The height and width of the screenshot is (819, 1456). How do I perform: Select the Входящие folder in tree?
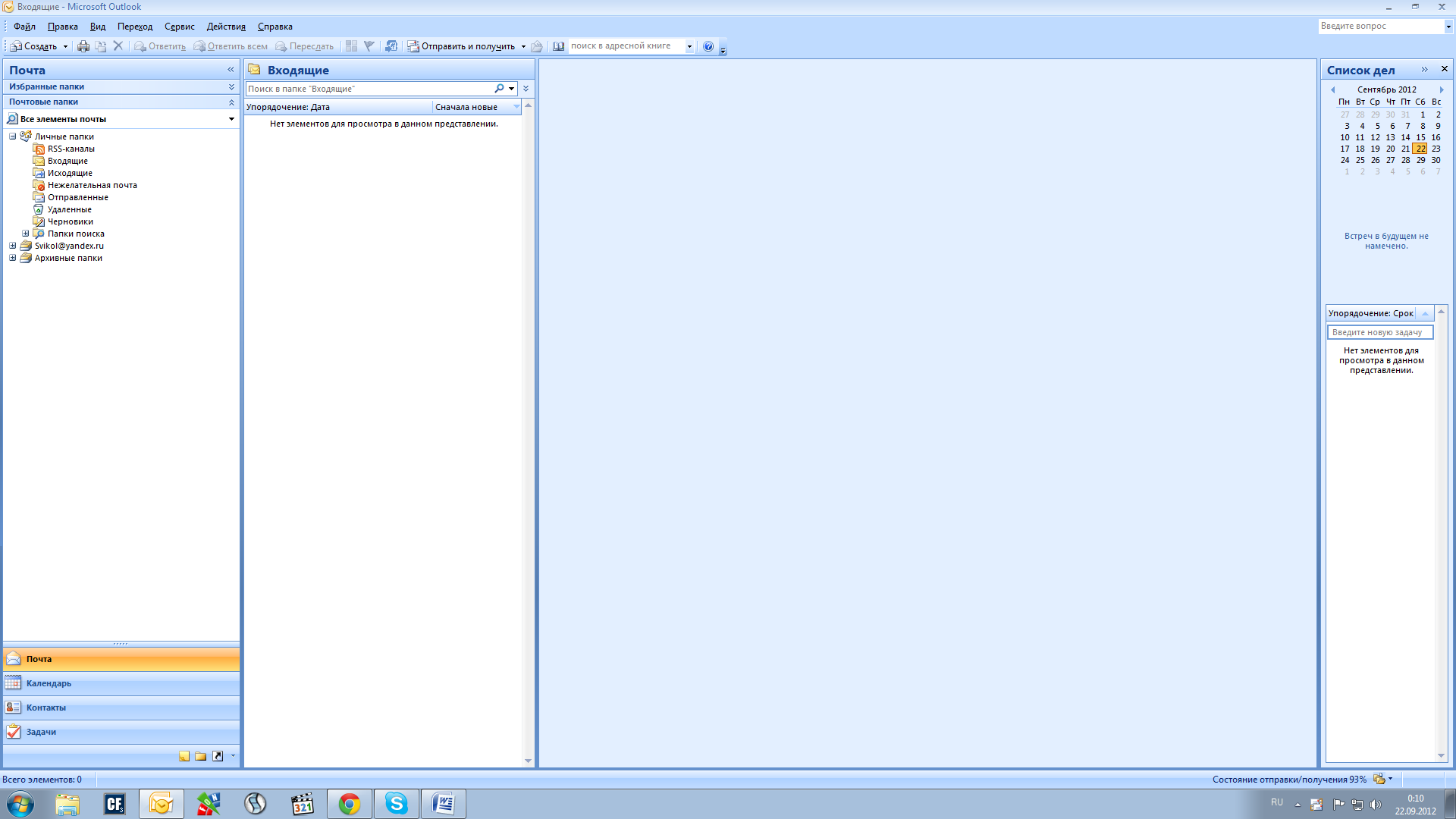coord(67,161)
